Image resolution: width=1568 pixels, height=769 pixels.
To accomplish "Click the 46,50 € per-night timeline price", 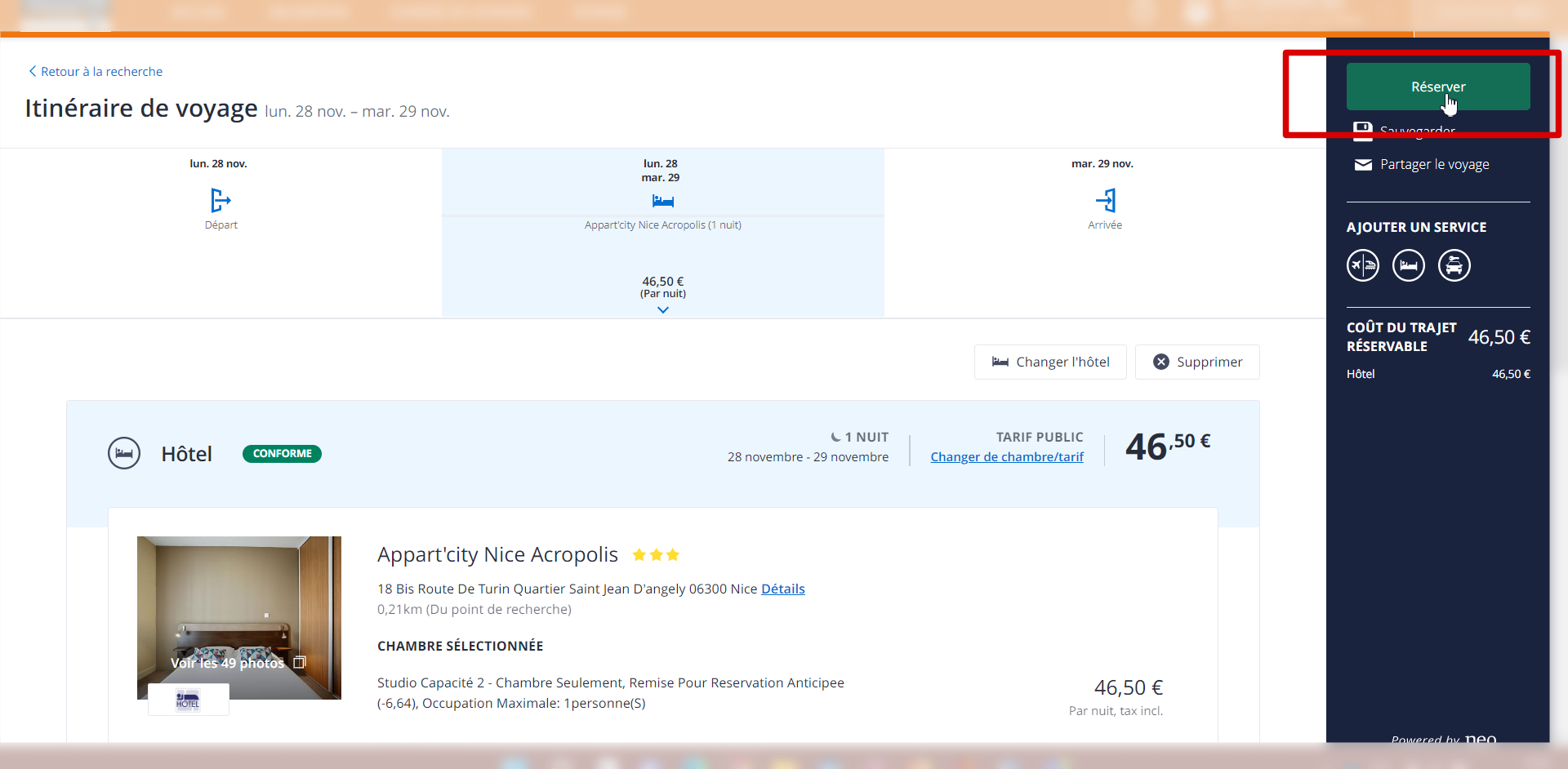I will pyautogui.click(x=663, y=282).
